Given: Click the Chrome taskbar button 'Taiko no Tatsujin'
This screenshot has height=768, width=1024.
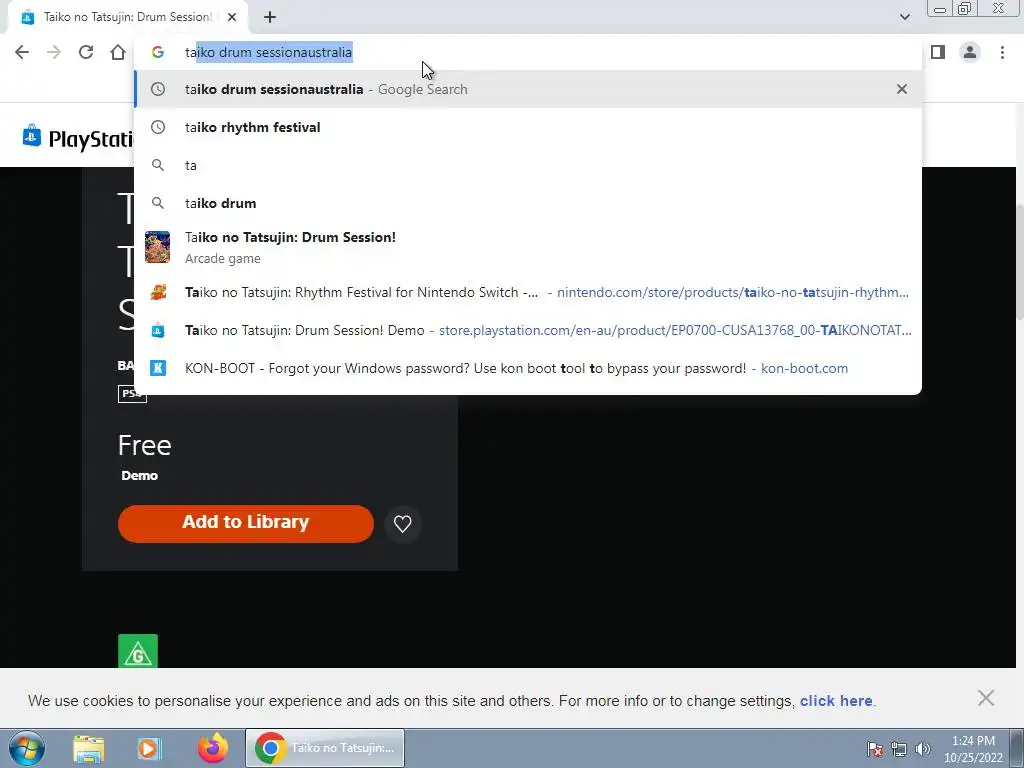Looking at the screenshot, I should [x=325, y=748].
